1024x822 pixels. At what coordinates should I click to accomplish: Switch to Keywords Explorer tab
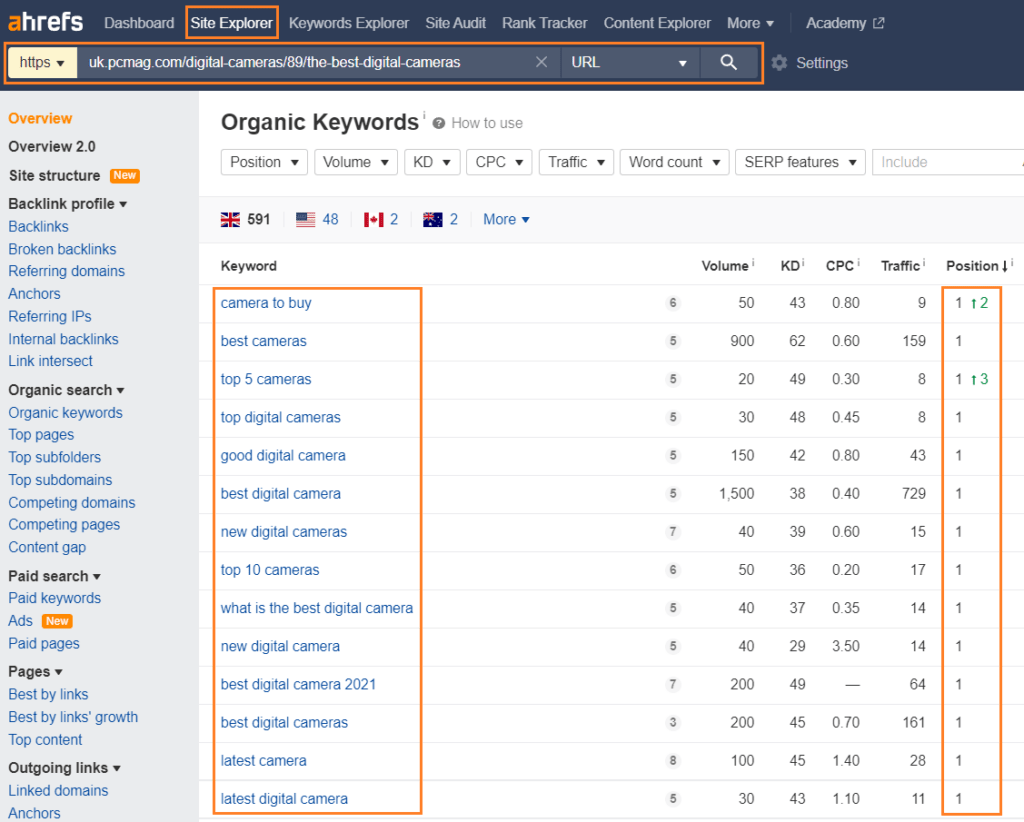tap(349, 23)
